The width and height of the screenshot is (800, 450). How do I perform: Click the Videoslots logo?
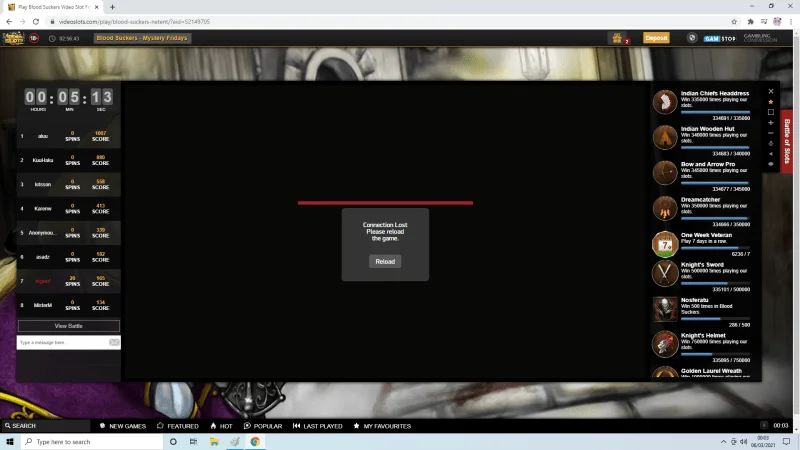point(13,38)
